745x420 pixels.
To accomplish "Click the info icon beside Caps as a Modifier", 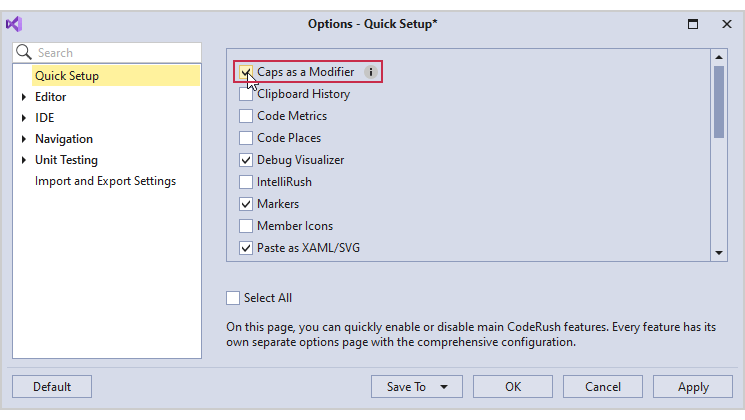I will (371, 72).
